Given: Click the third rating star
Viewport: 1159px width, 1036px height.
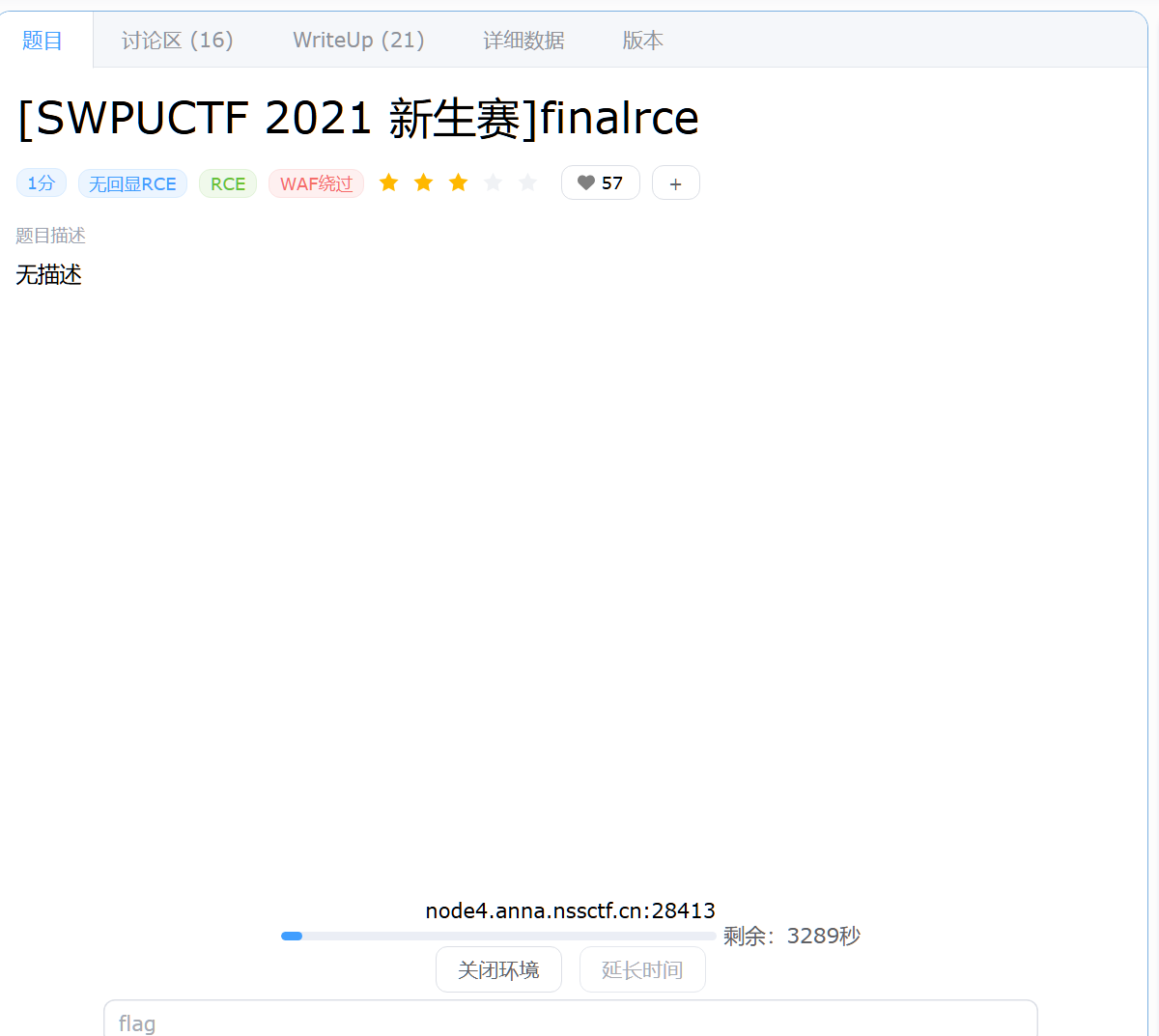Looking at the screenshot, I should click(459, 182).
